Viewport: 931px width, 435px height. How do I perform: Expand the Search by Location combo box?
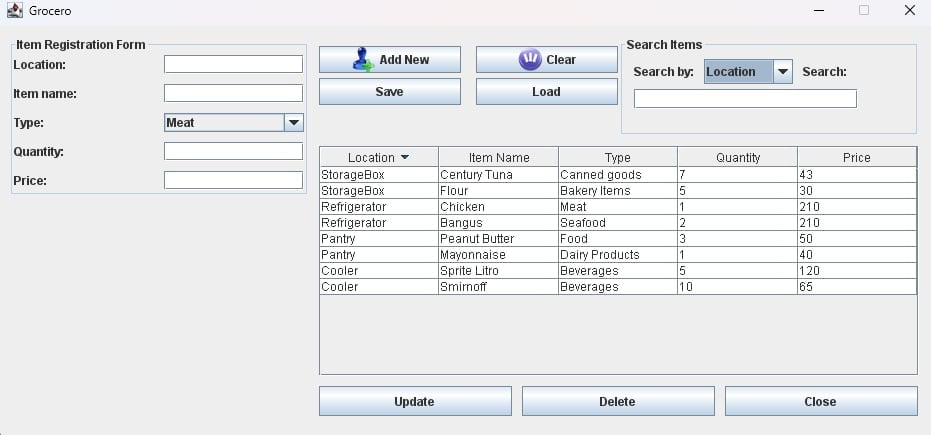coord(748,72)
